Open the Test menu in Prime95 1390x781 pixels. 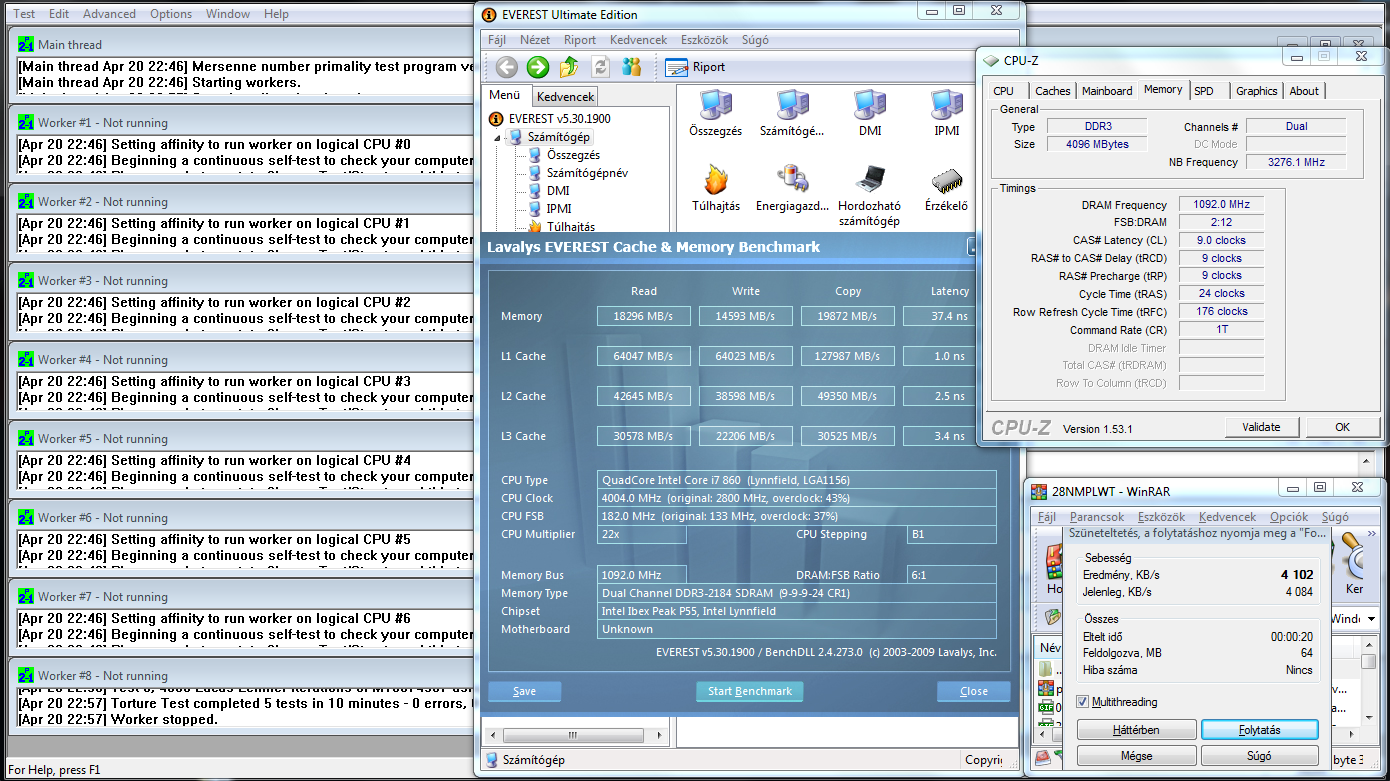pyautogui.click(x=24, y=14)
